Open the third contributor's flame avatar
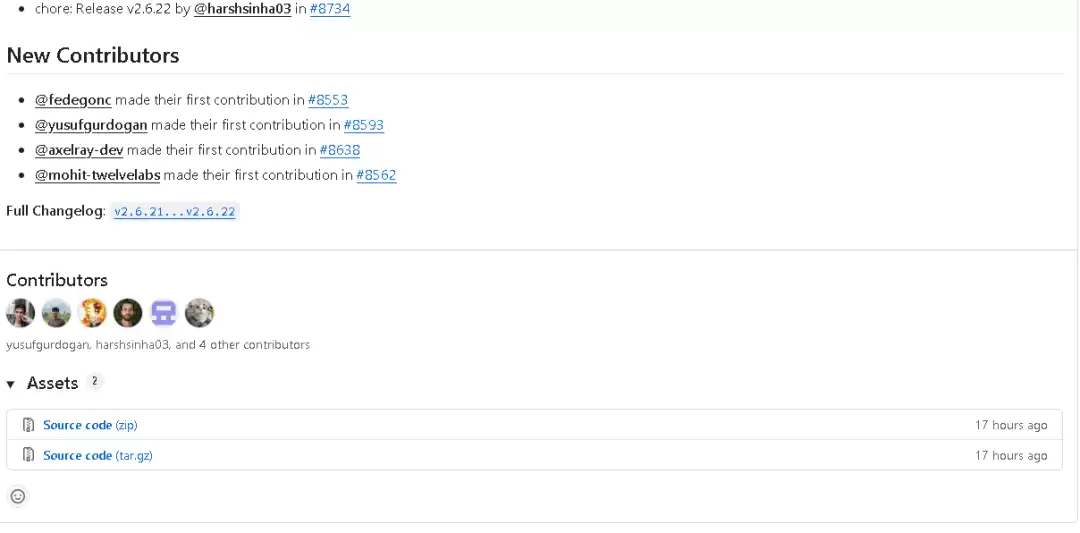This screenshot has width=1080, height=533. point(92,313)
